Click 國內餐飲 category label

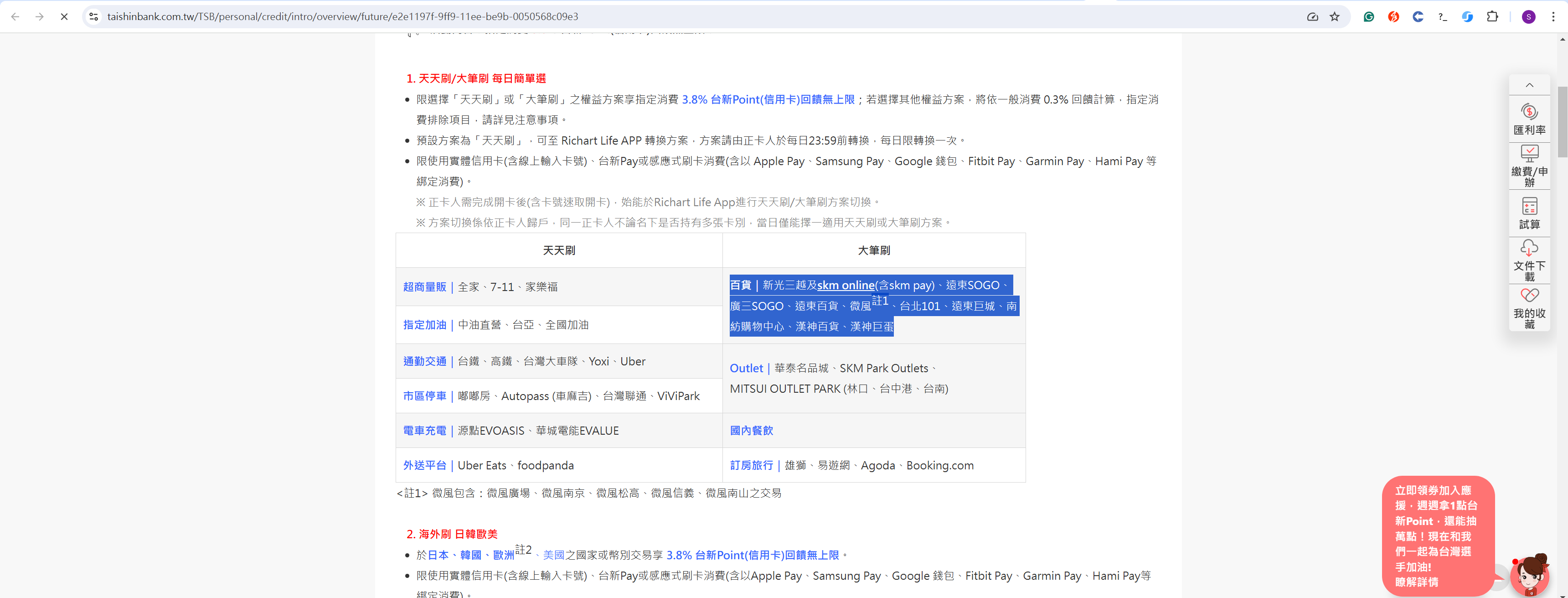751,431
